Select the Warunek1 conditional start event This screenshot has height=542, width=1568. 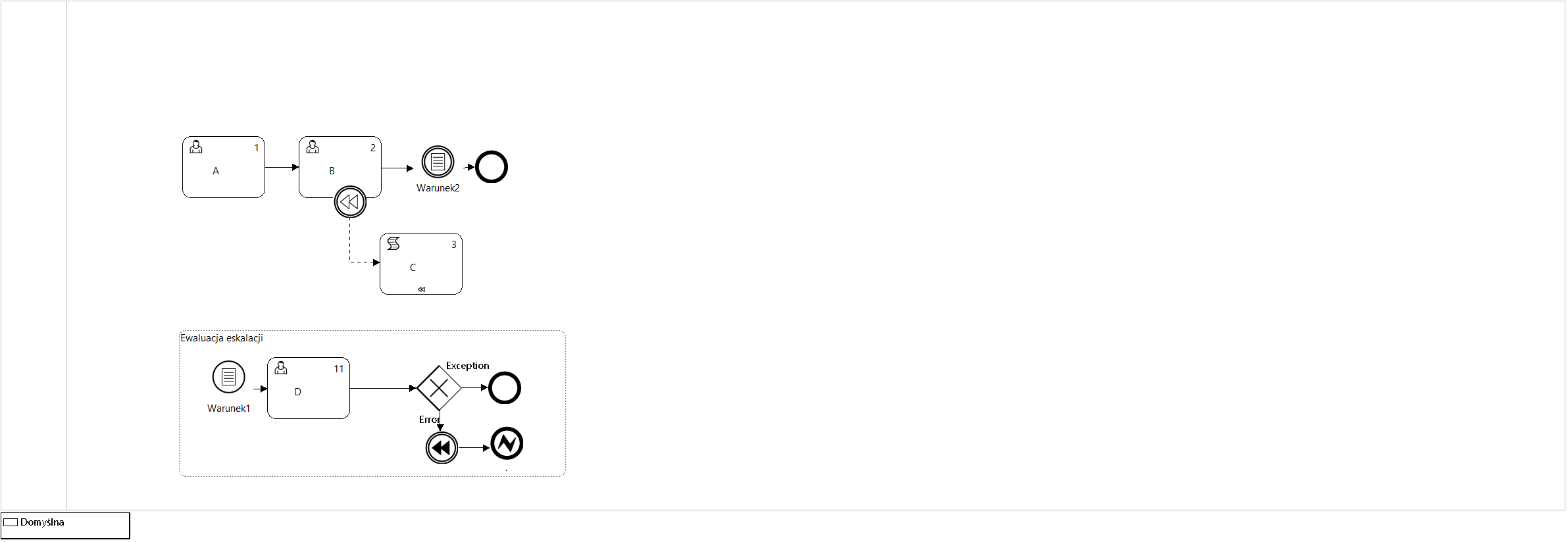tap(228, 377)
